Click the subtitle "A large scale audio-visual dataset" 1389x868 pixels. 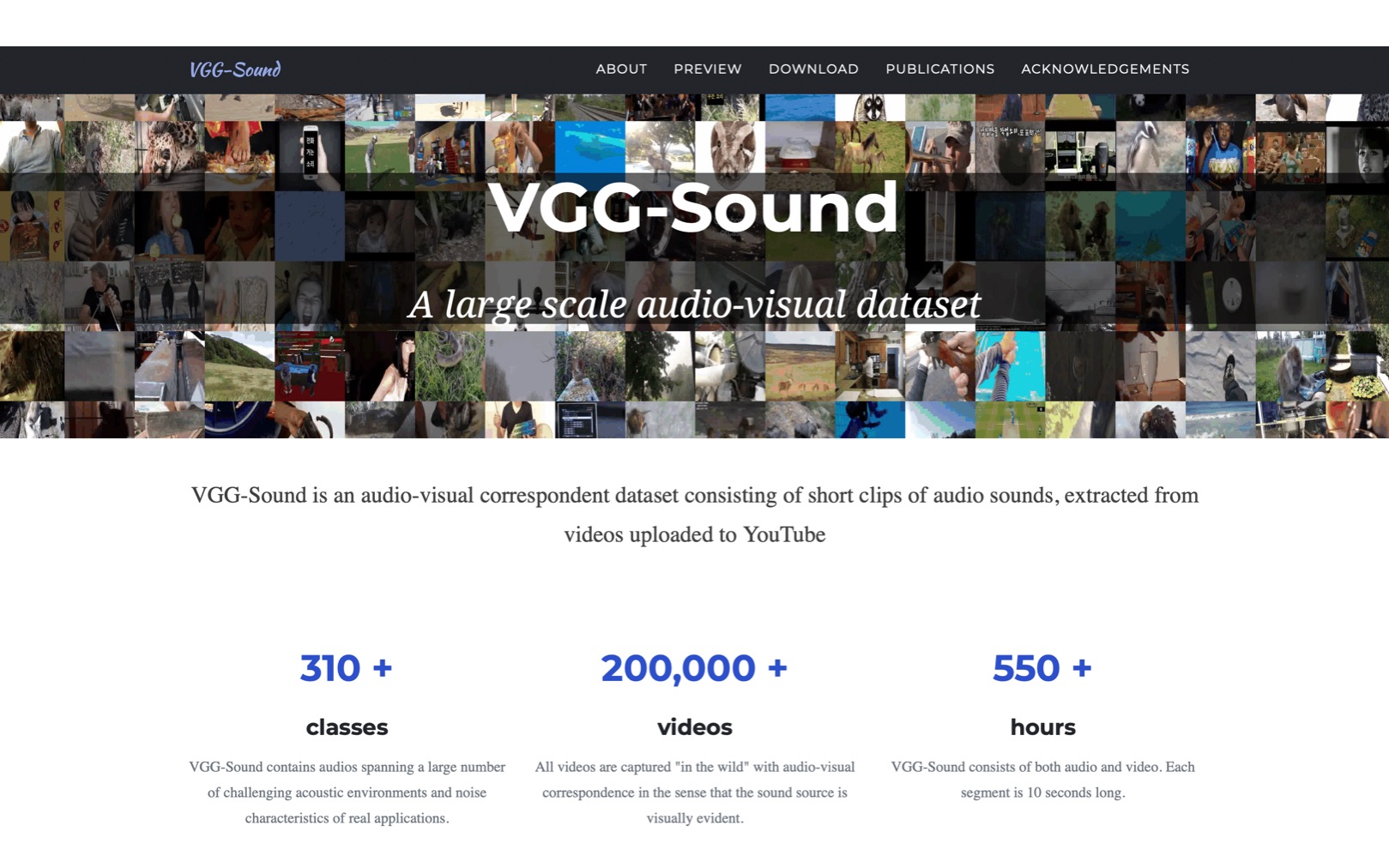pos(694,304)
